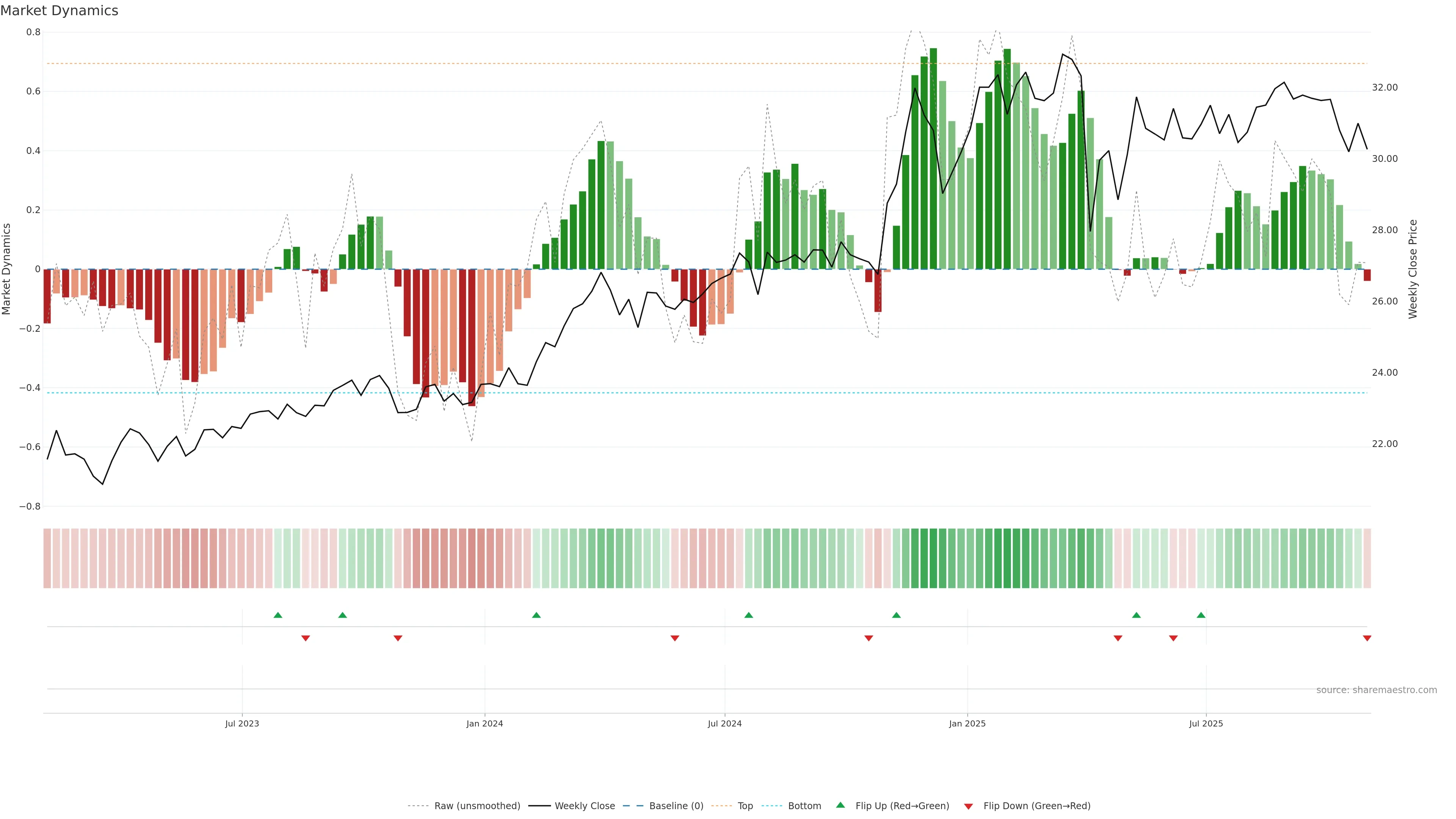The height and width of the screenshot is (819, 1456).
Task: Toggle the Weekly Close series in legend
Action: pos(584,806)
